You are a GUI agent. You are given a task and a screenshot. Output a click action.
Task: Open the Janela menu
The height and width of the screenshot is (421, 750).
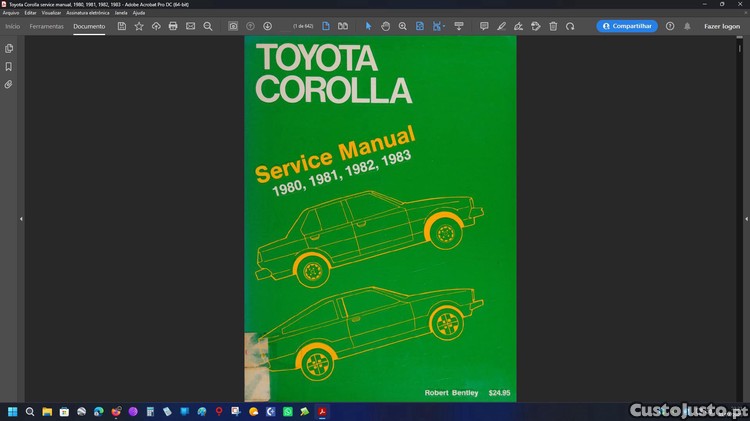pyautogui.click(x=121, y=13)
